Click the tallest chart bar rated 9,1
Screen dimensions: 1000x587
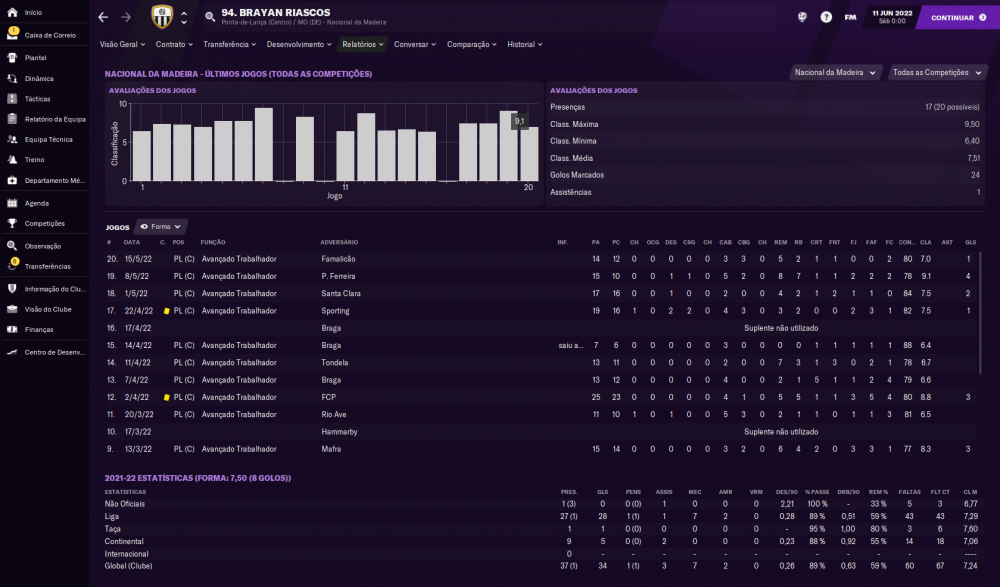pos(508,146)
